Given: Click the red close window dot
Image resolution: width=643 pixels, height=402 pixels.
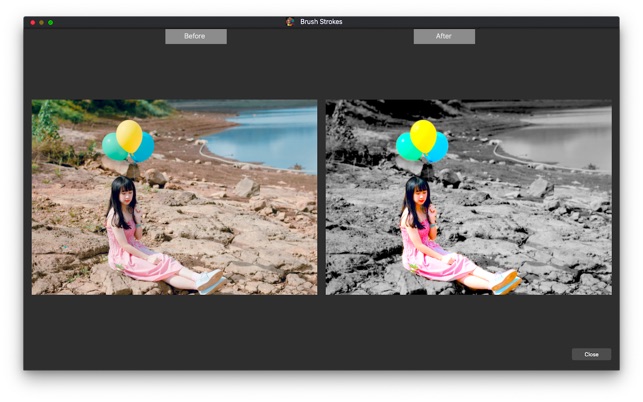Looking at the screenshot, I should point(33,23).
